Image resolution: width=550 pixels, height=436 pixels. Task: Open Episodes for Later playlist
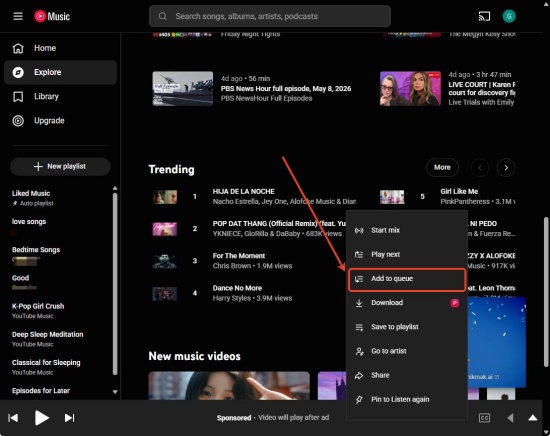pos(60,391)
